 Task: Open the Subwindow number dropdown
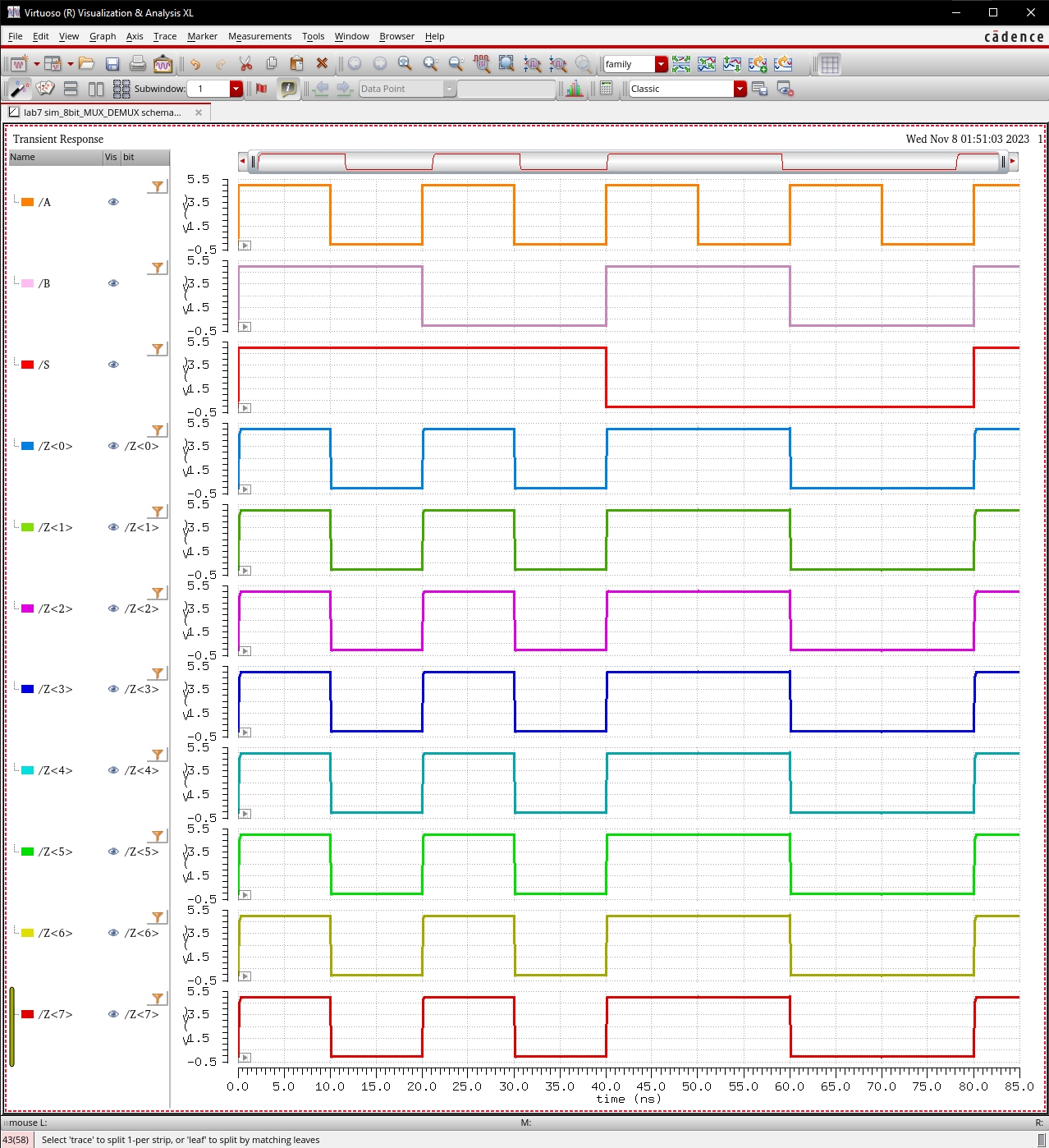coord(236,89)
